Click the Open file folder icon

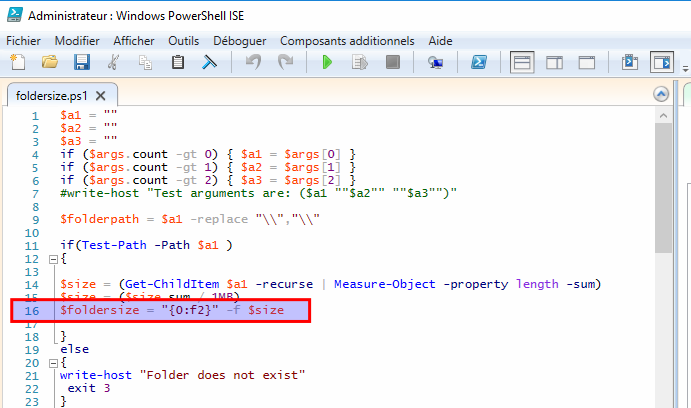[x=49, y=63]
